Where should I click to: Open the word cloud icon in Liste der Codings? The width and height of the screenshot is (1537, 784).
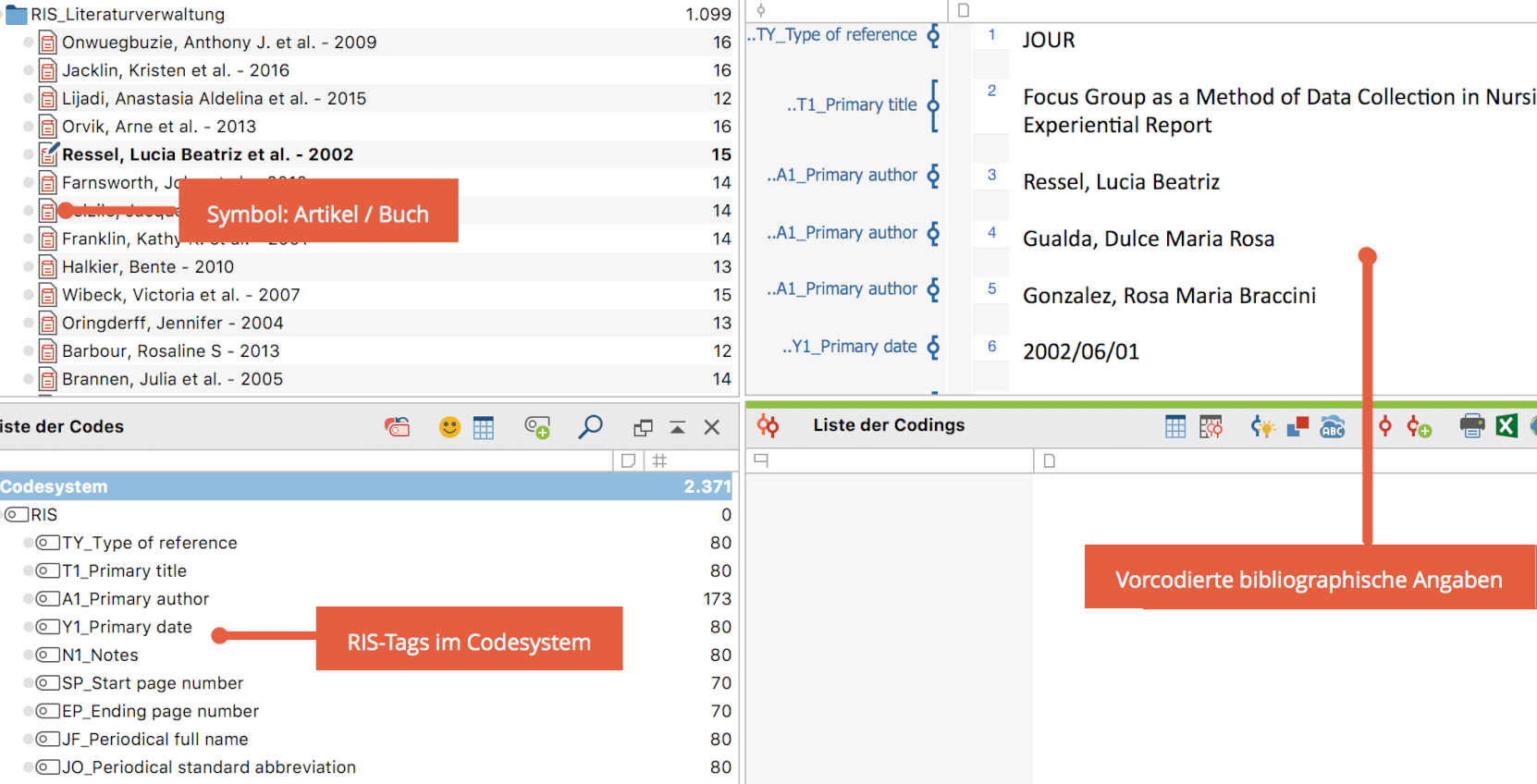(1332, 426)
